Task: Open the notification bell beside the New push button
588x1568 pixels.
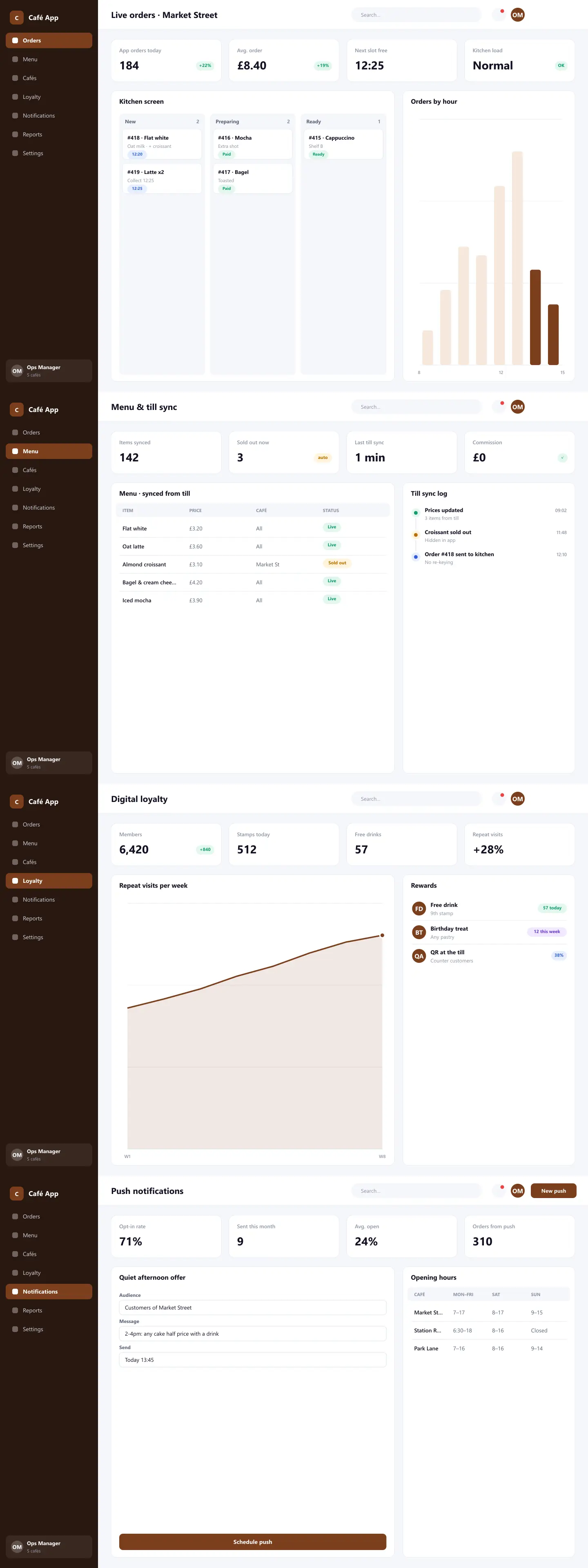Action: click(499, 1191)
